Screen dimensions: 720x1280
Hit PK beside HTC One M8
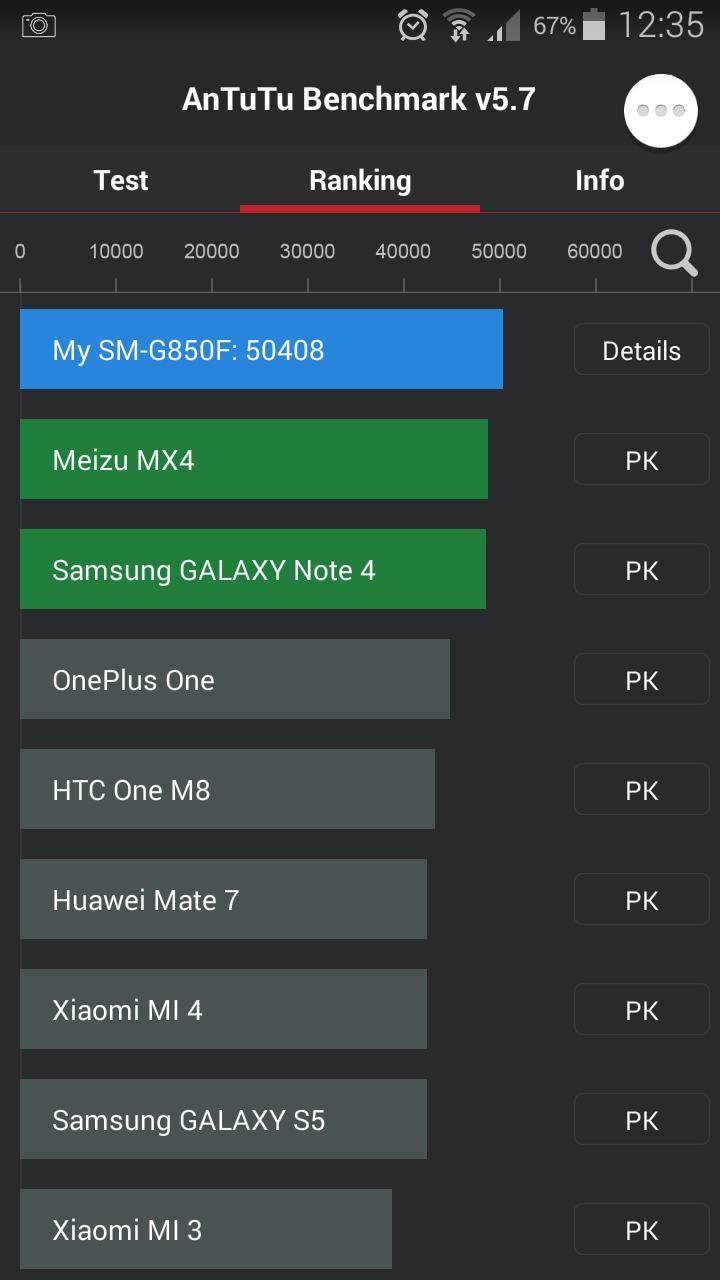[x=641, y=790]
